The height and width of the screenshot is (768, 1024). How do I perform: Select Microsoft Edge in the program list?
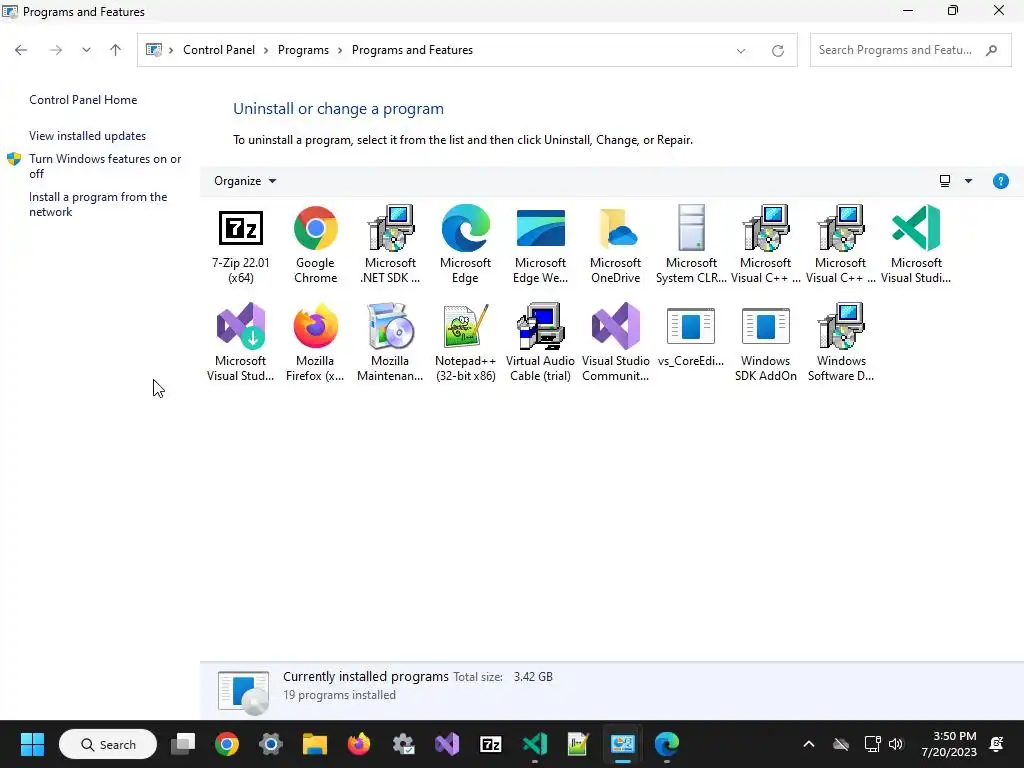465,246
